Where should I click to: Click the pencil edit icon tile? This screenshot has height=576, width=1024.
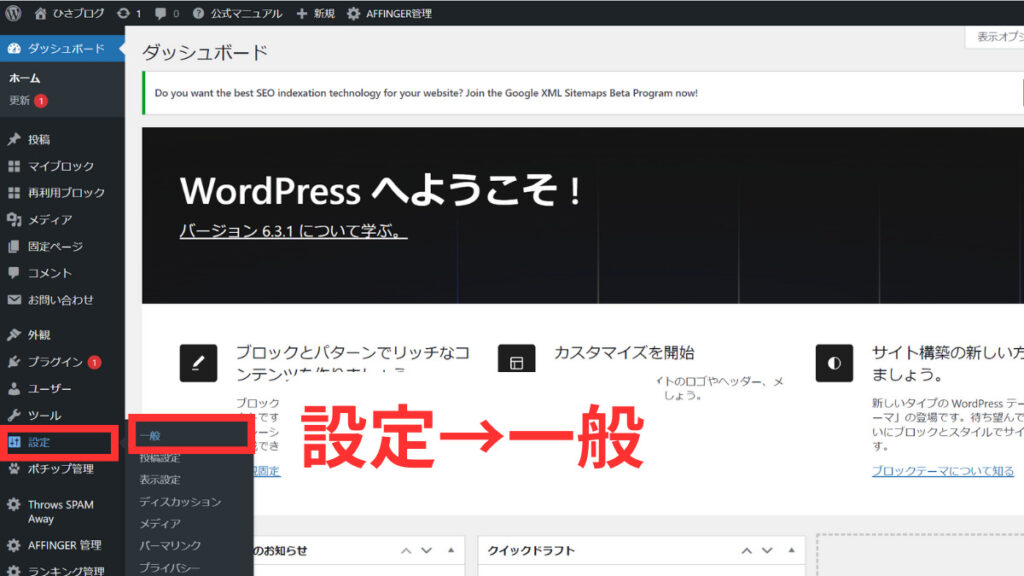pos(199,363)
